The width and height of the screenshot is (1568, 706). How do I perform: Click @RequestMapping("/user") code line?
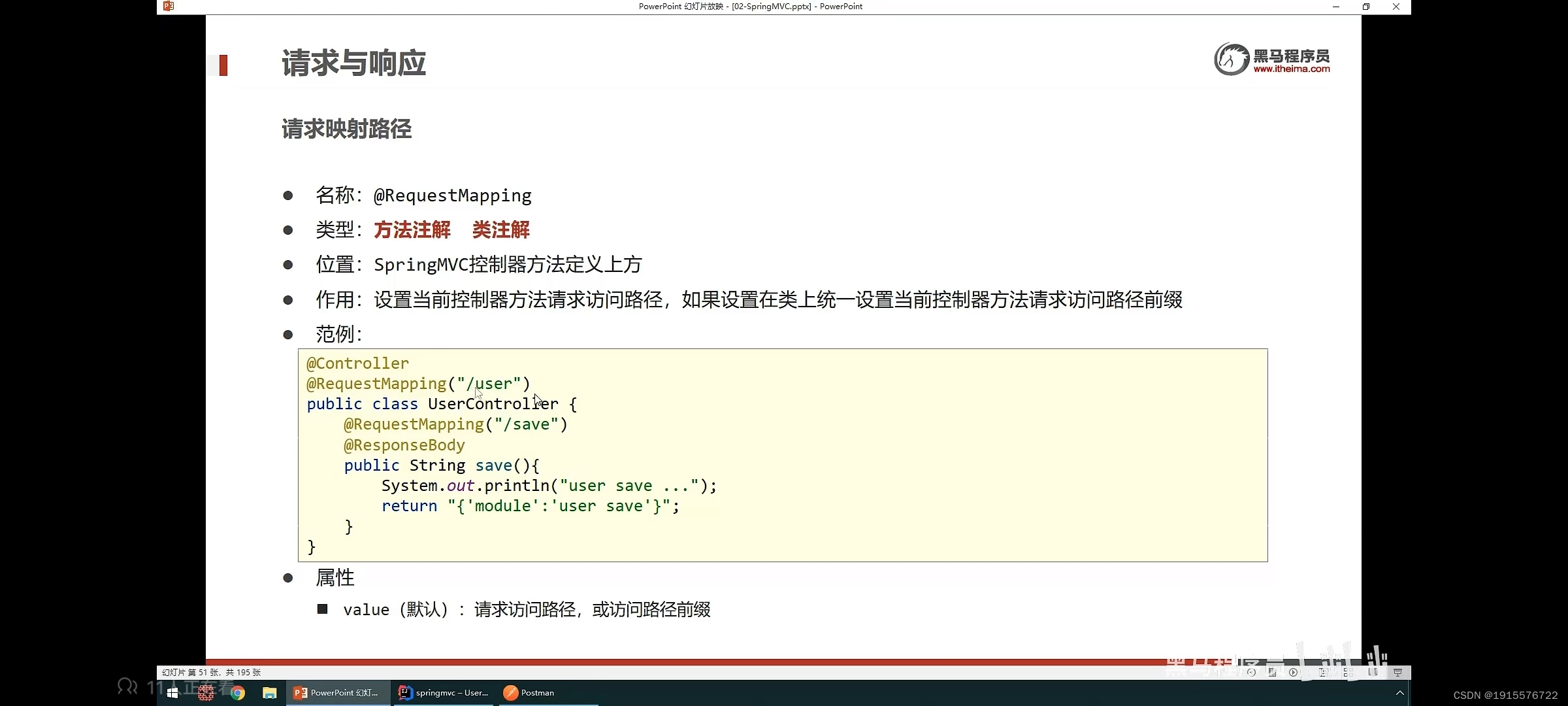[418, 384]
